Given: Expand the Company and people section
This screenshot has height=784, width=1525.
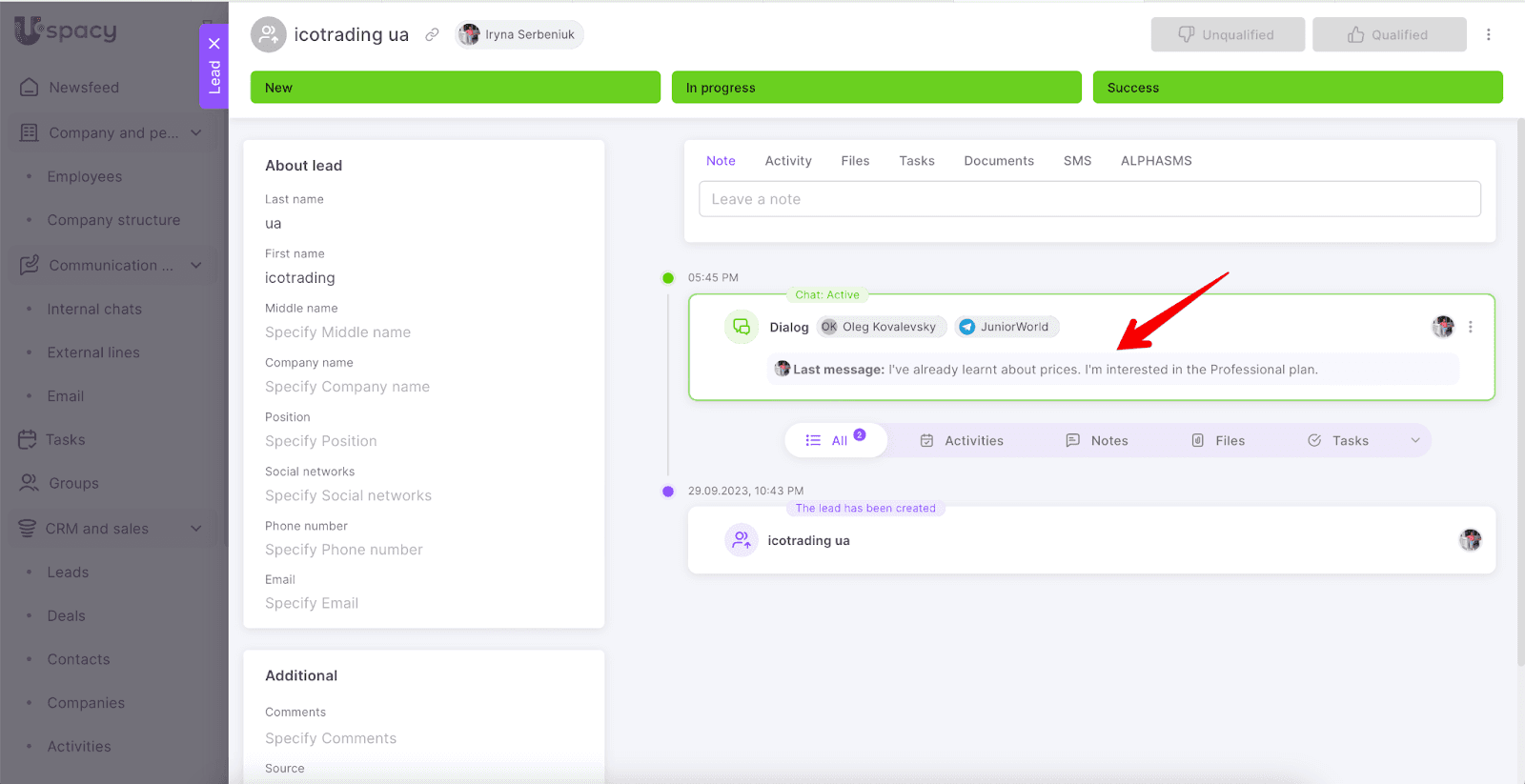Looking at the screenshot, I should 196,132.
